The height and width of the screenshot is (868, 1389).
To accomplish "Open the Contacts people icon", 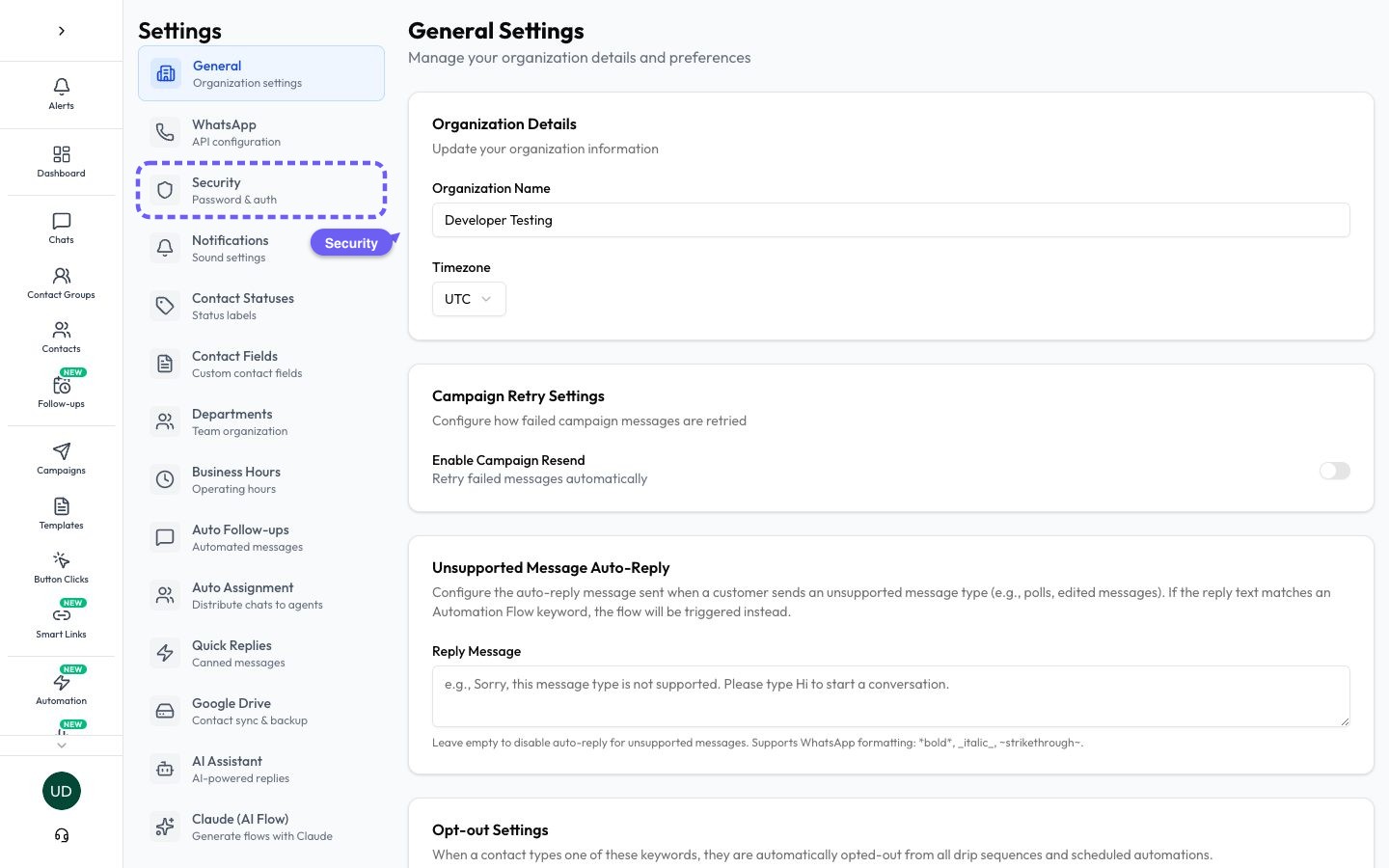I will 62,331.
